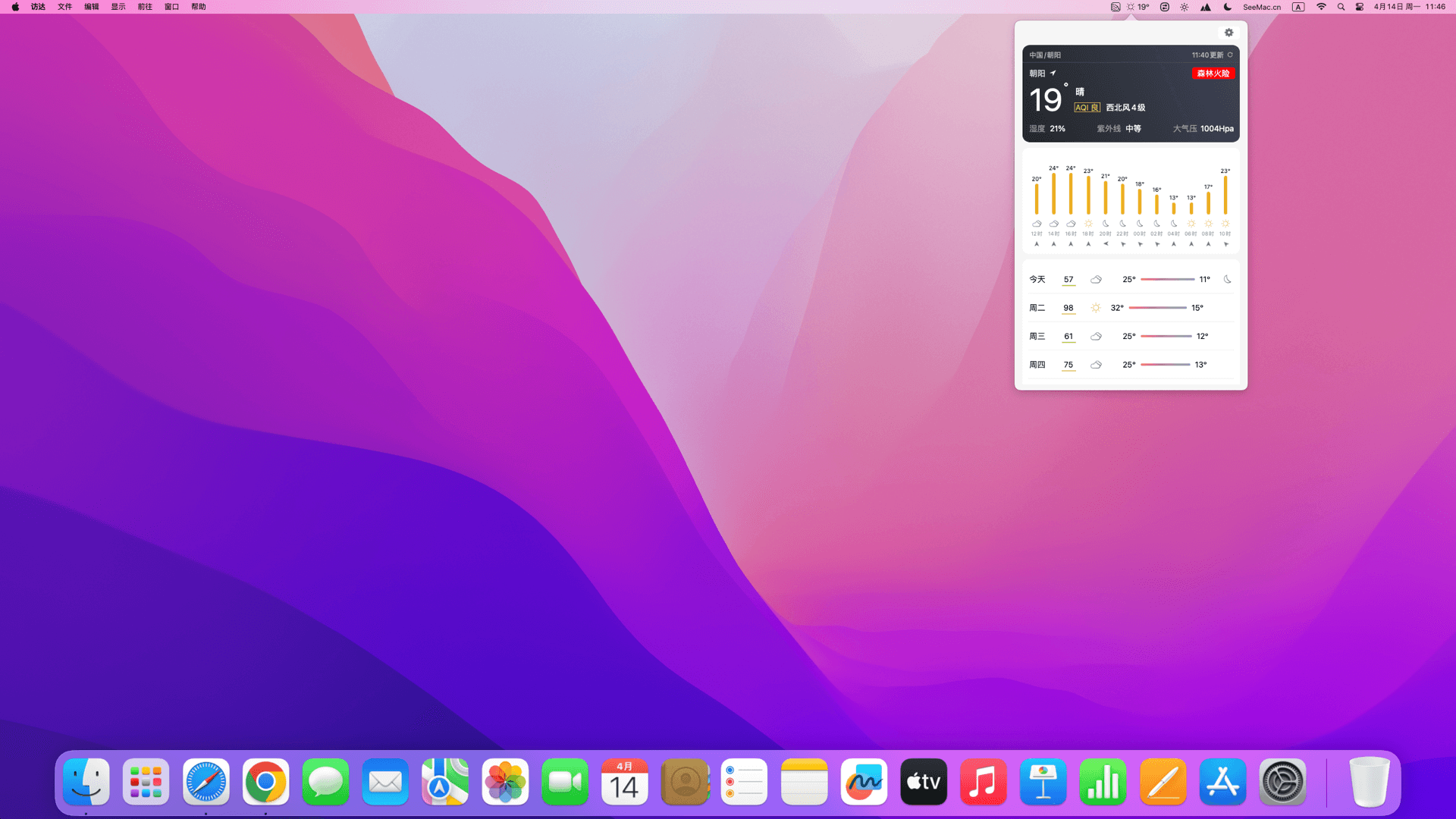Open the Control Center menu bar icon

coord(1360,7)
